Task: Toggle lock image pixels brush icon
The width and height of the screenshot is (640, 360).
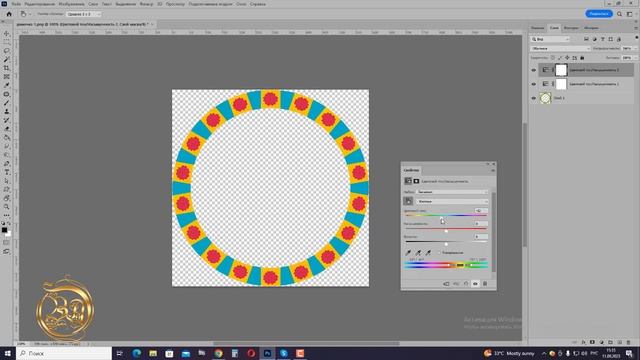Action: coord(560,58)
